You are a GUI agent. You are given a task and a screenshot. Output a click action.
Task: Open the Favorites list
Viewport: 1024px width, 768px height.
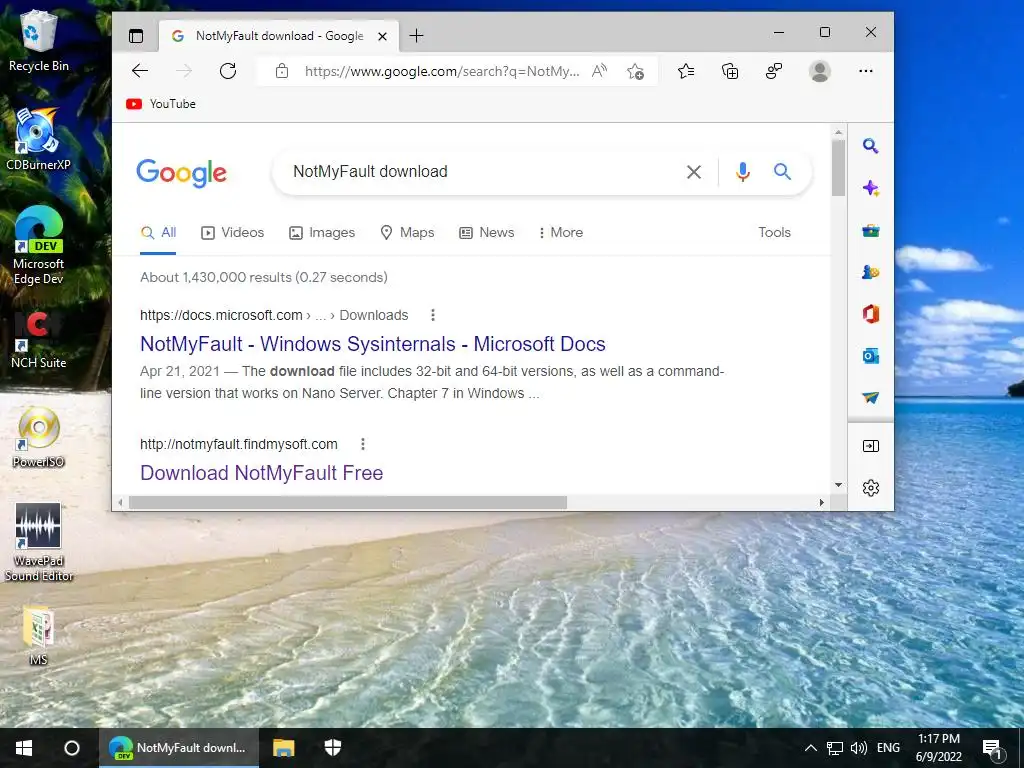[686, 71]
